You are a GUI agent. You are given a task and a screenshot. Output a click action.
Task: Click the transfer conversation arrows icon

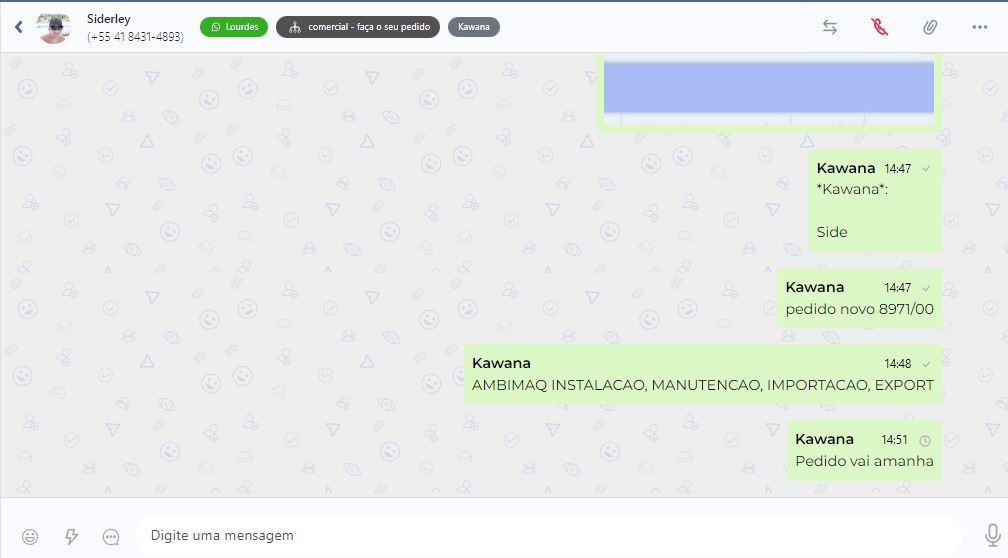(830, 27)
